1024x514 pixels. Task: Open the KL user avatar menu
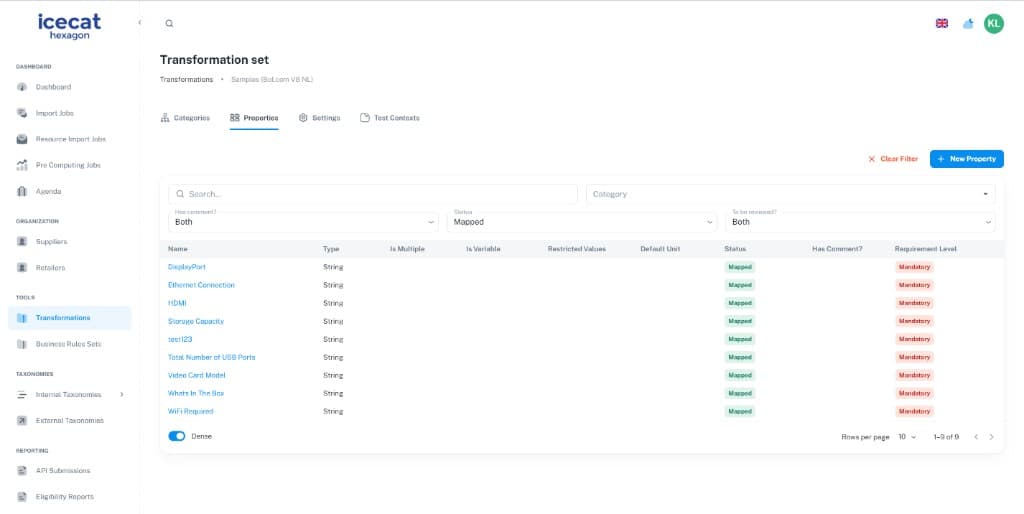(993, 24)
